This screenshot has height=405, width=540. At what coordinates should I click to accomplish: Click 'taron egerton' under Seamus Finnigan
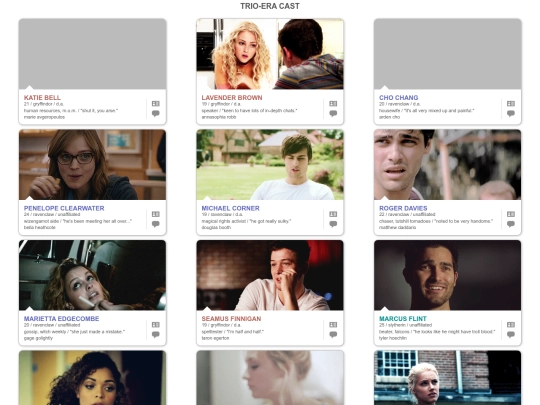tap(215, 338)
